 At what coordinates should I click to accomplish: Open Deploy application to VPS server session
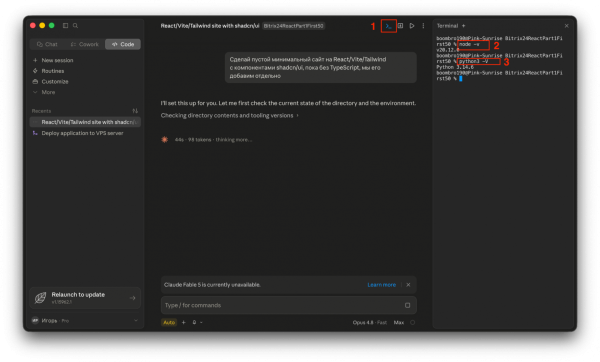pos(85,133)
